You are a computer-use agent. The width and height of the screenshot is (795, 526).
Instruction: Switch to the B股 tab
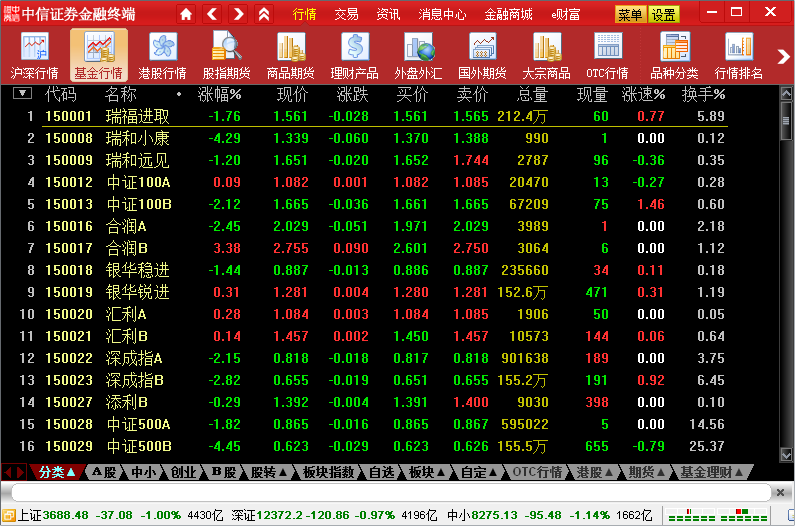click(224, 473)
